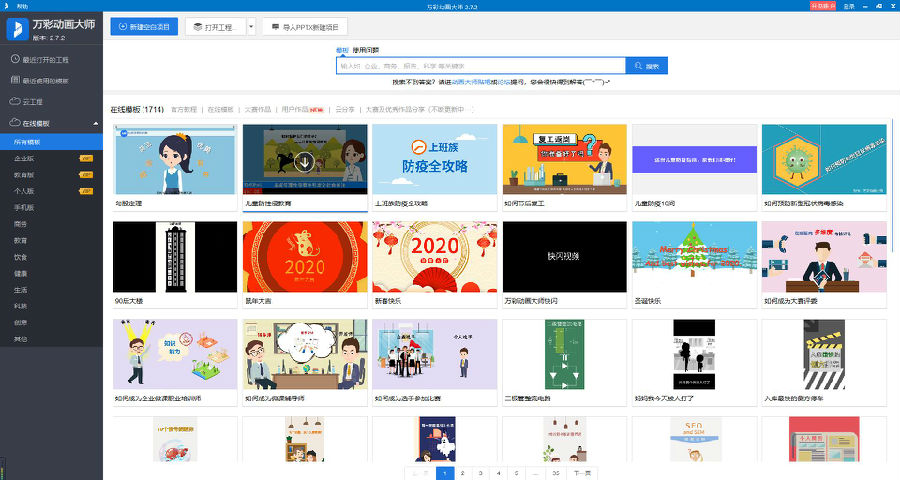Switch to the 使用问题 search tab

point(366,50)
